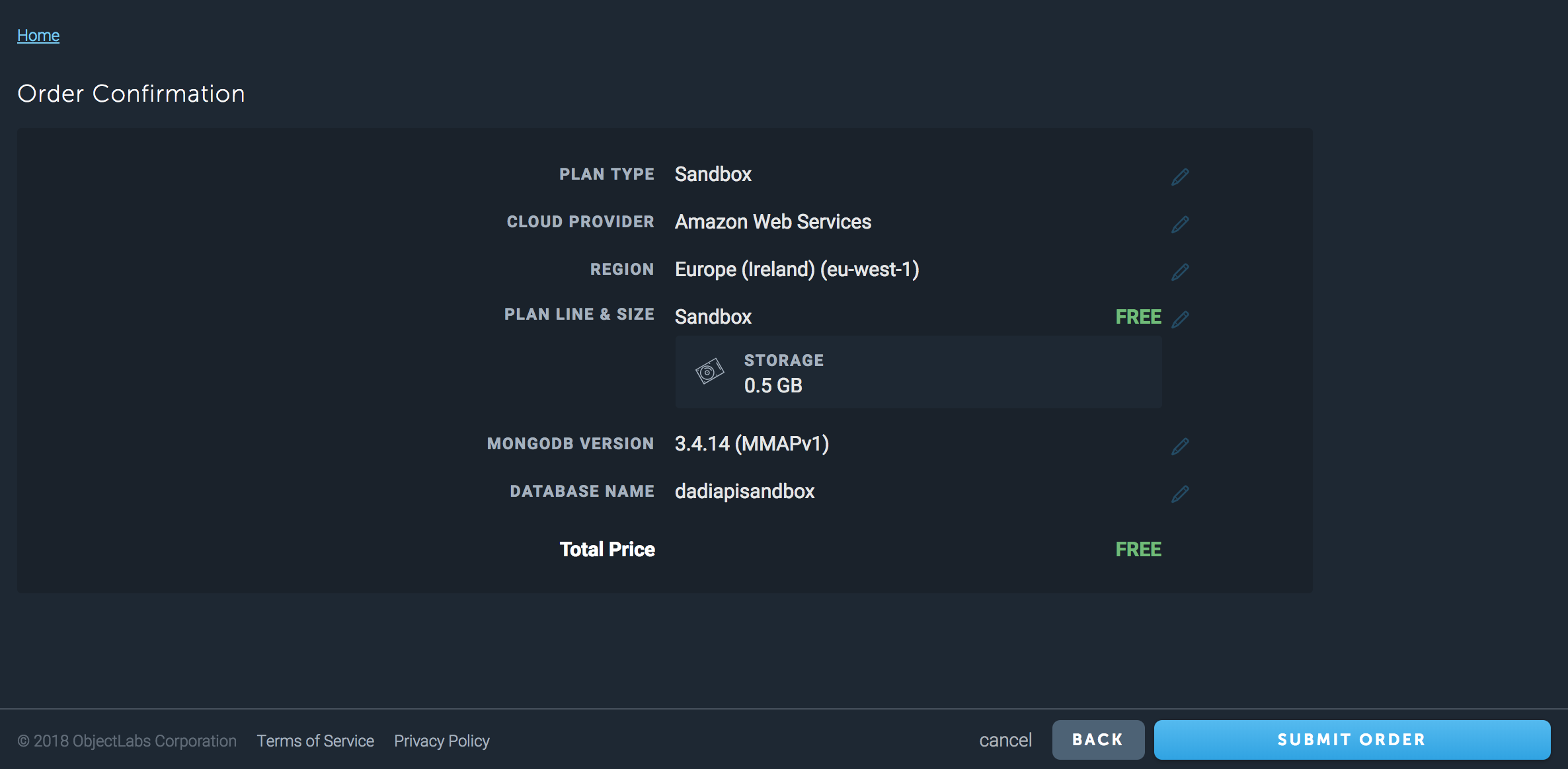
Task: Click the storage disk icon
Action: coord(709,371)
